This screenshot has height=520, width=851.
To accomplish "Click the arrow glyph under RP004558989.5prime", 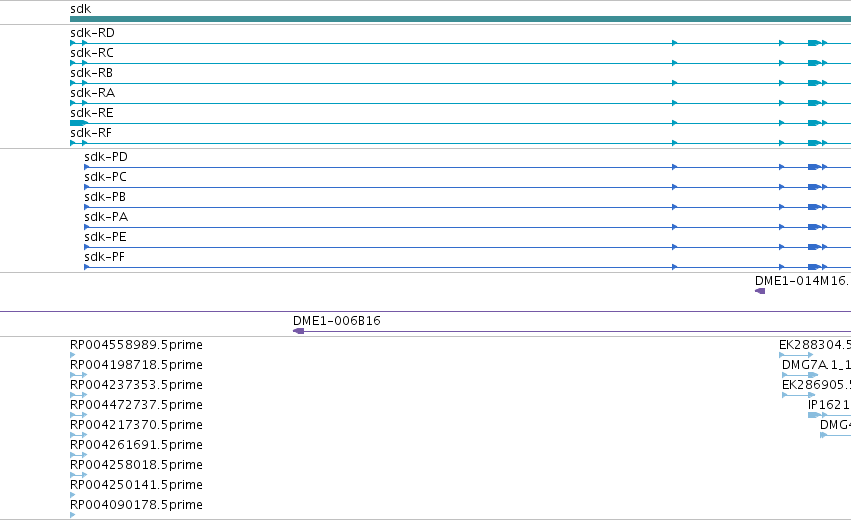I will [73, 355].
